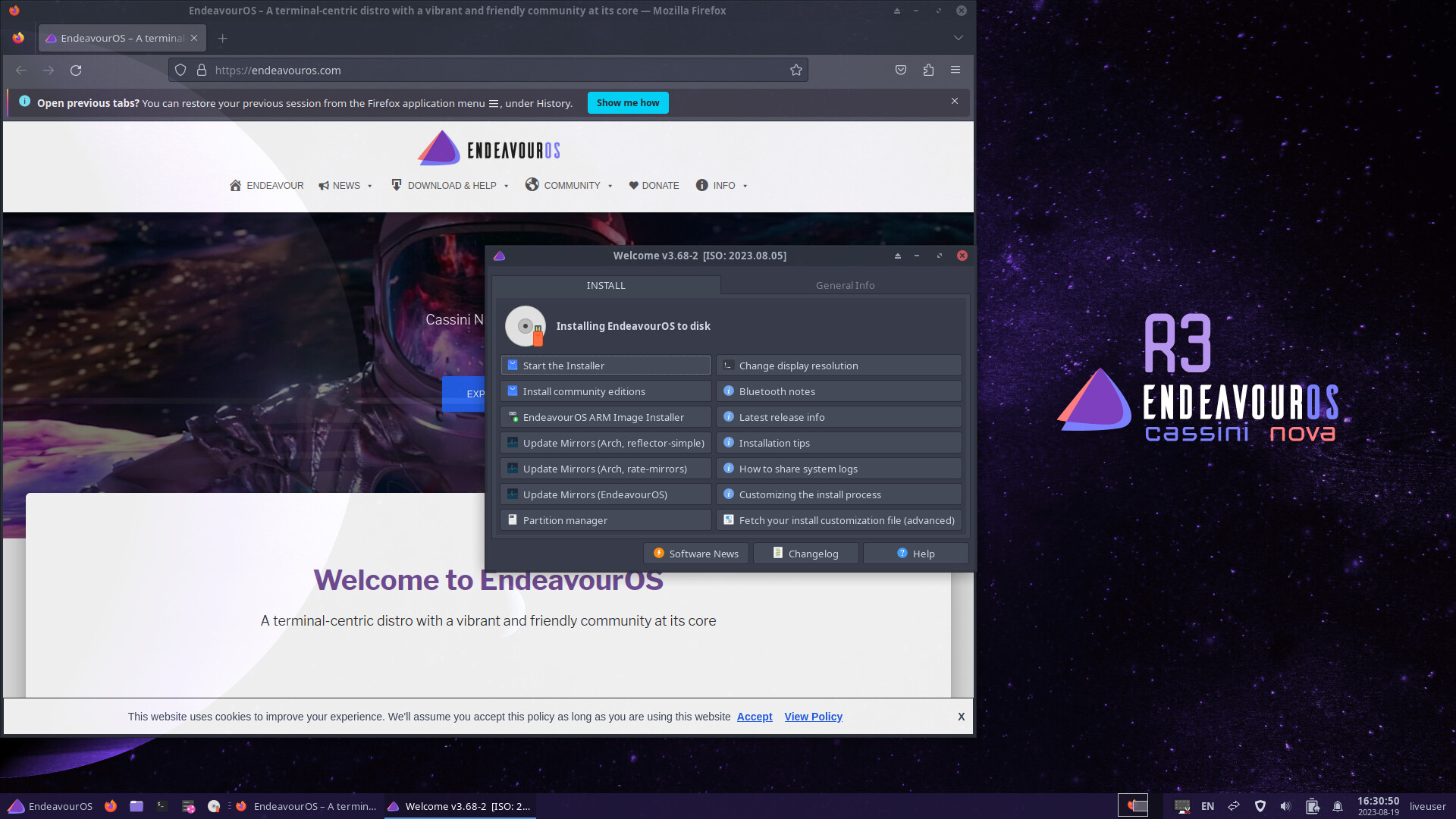The width and height of the screenshot is (1456, 819).
Task: Expand the INFO menu arrow
Action: (x=745, y=186)
